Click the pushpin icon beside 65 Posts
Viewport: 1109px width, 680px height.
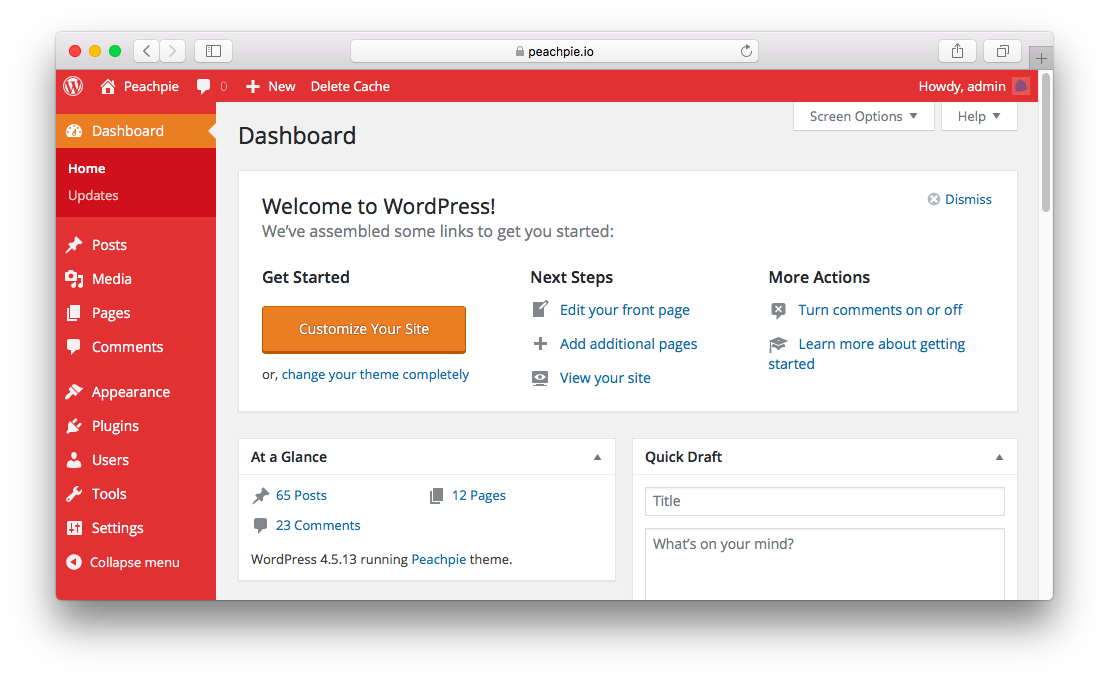(261, 495)
